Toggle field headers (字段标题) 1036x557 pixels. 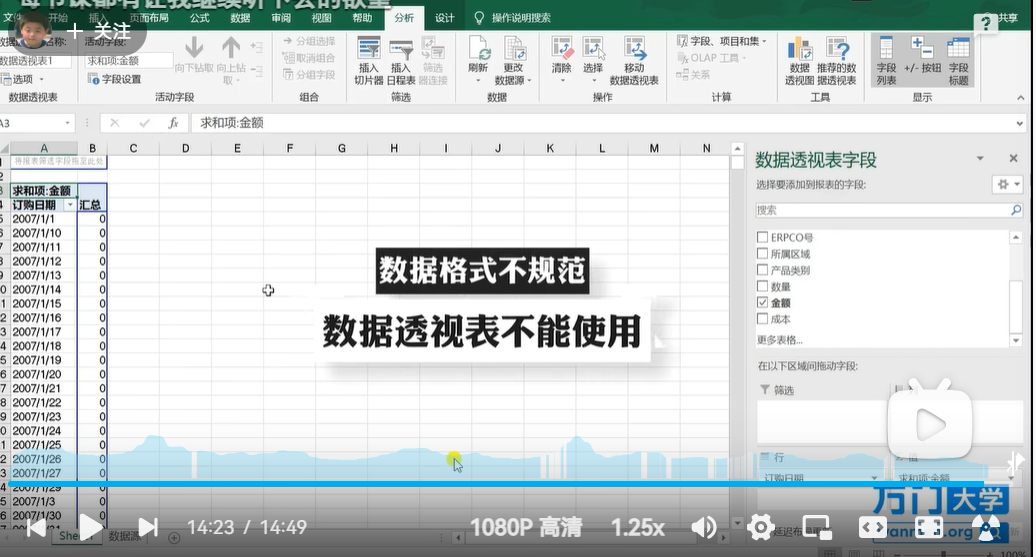pyautogui.click(x=959, y=61)
